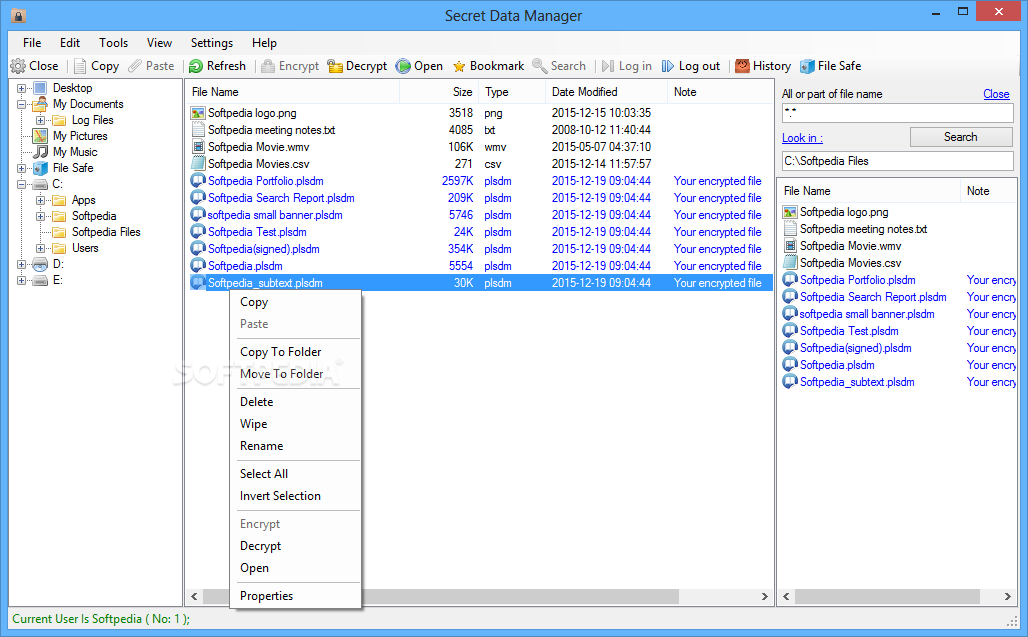Click the Close gear icon in toolbar
The width and height of the screenshot is (1028, 637).
coord(18,66)
